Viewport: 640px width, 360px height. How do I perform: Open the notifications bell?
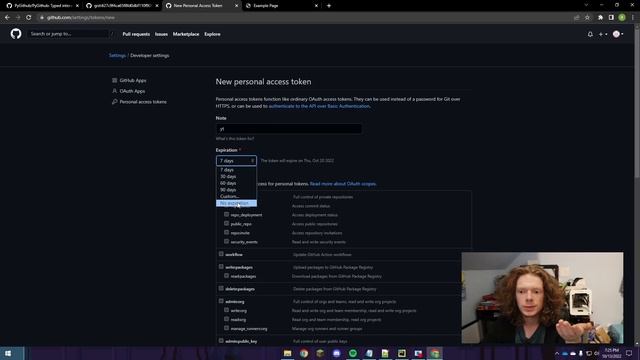(590, 34)
